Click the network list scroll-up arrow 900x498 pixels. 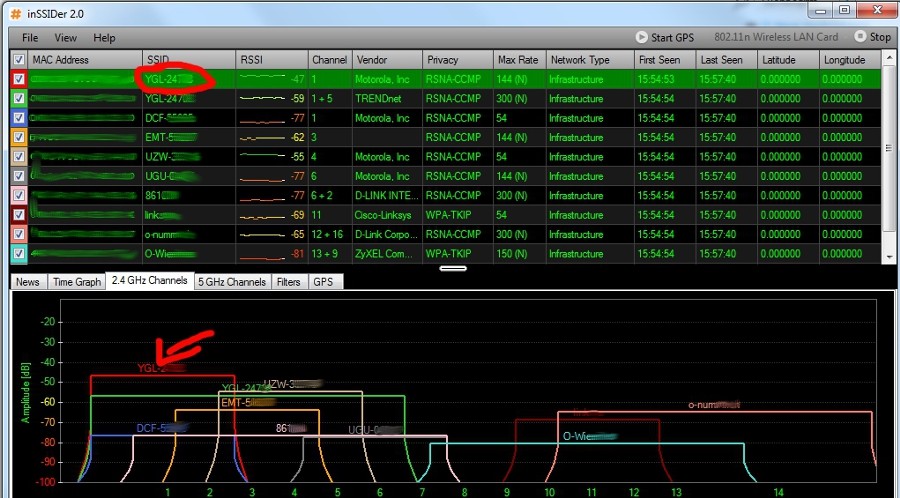pyautogui.click(x=890, y=60)
